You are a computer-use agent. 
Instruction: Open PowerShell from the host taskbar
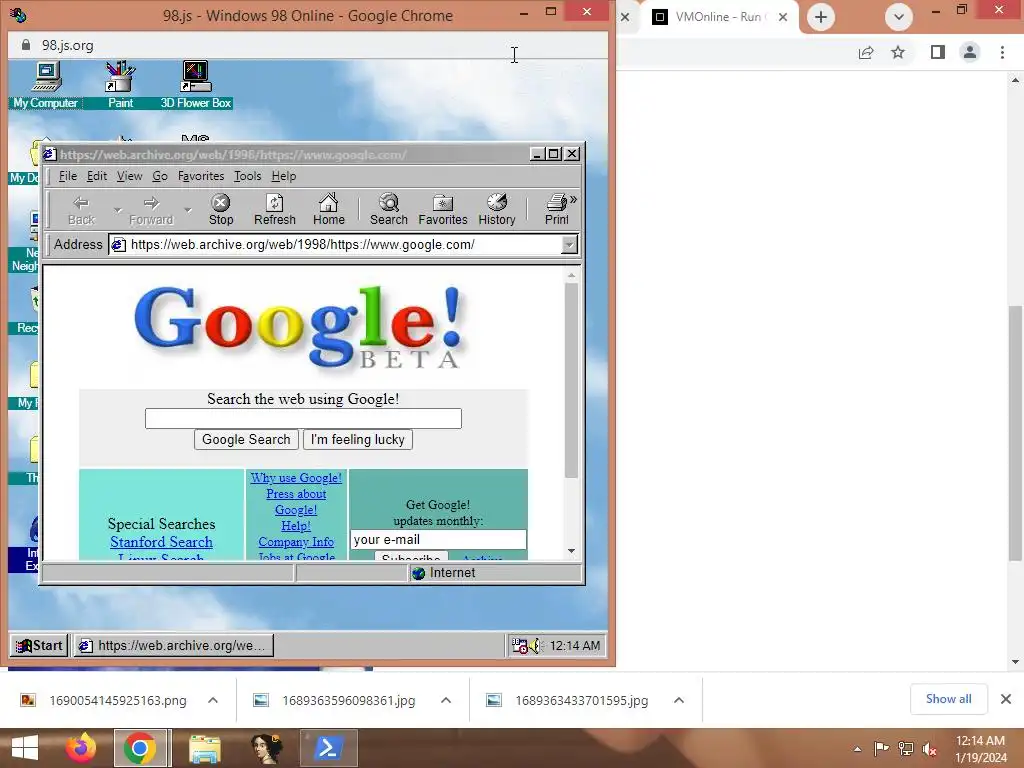pos(328,748)
